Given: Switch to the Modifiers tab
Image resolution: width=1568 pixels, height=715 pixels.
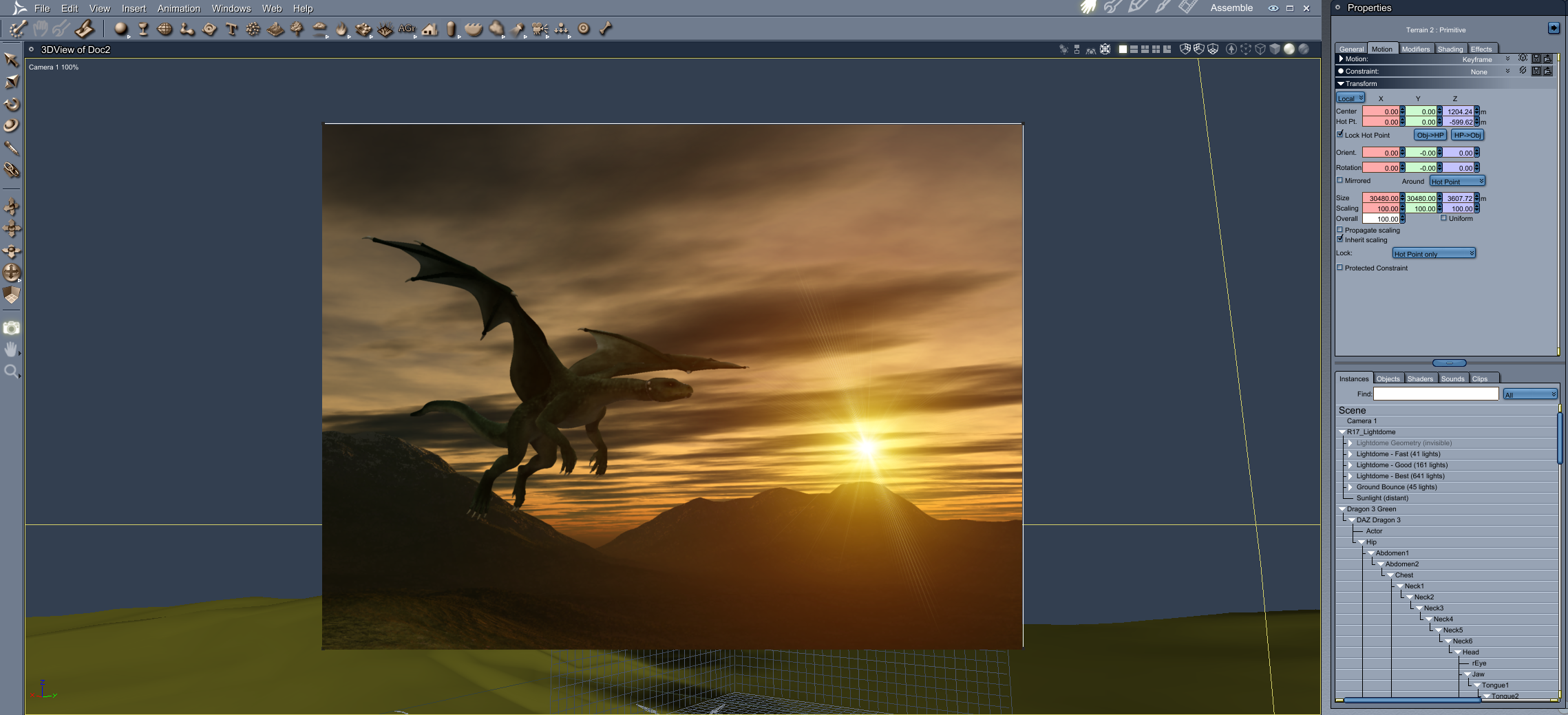Looking at the screenshot, I should pyautogui.click(x=1416, y=49).
